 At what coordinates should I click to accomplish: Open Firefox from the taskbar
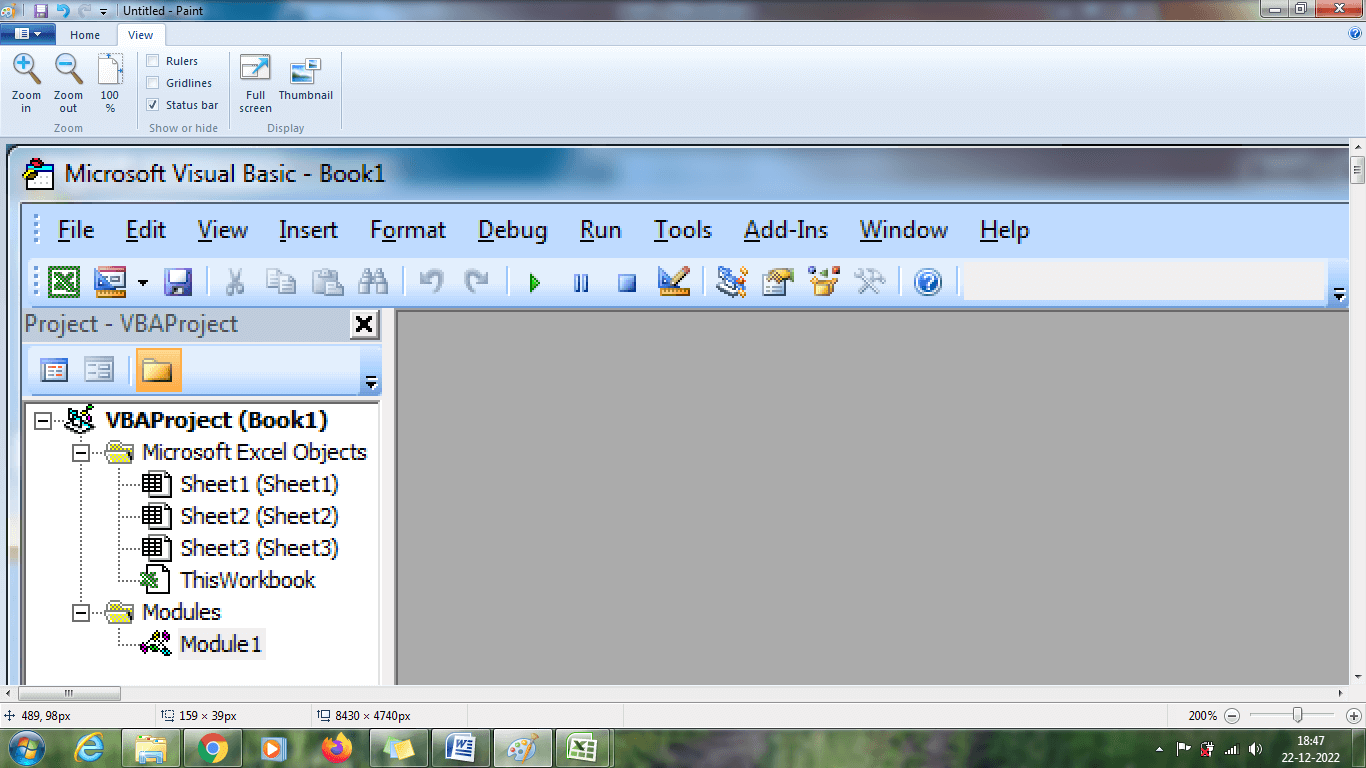click(x=337, y=748)
